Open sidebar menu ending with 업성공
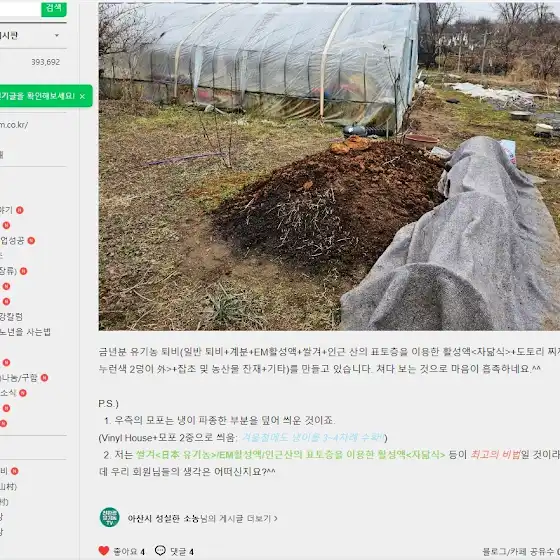 click(x=12, y=240)
